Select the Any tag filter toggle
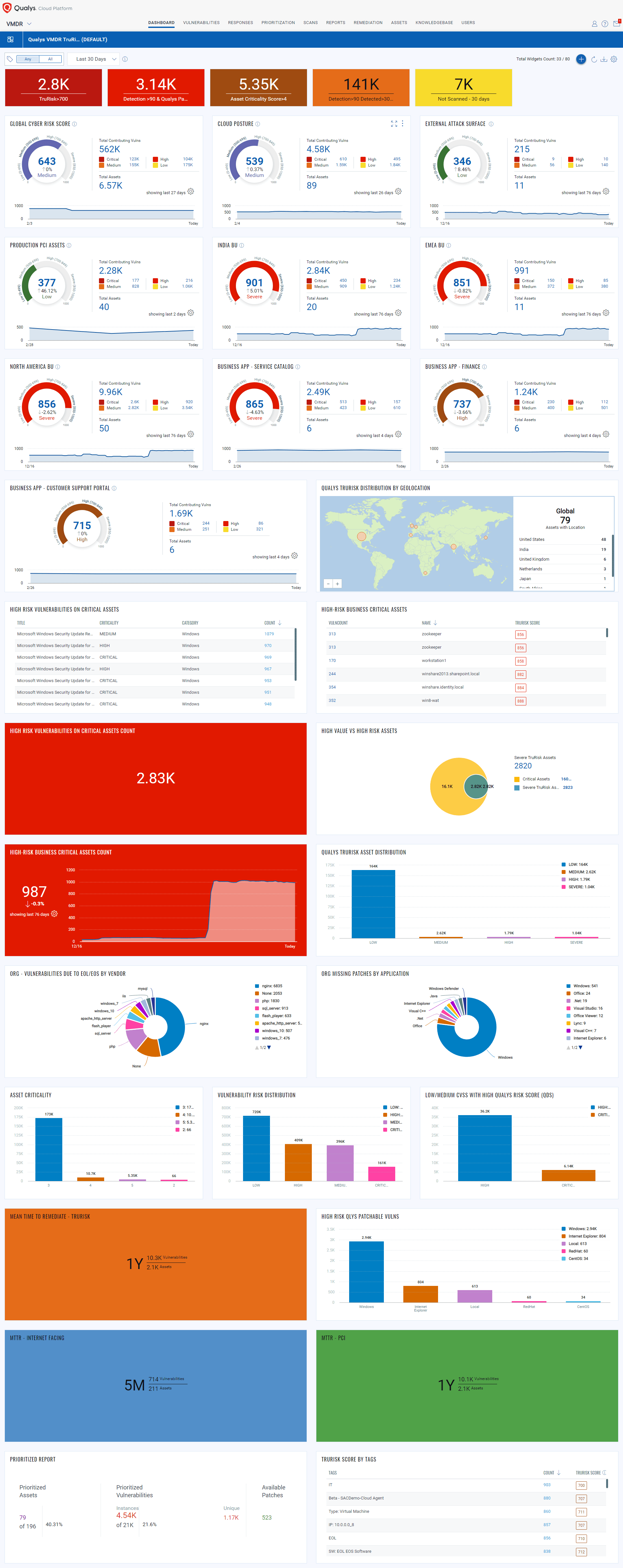 [28, 59]
